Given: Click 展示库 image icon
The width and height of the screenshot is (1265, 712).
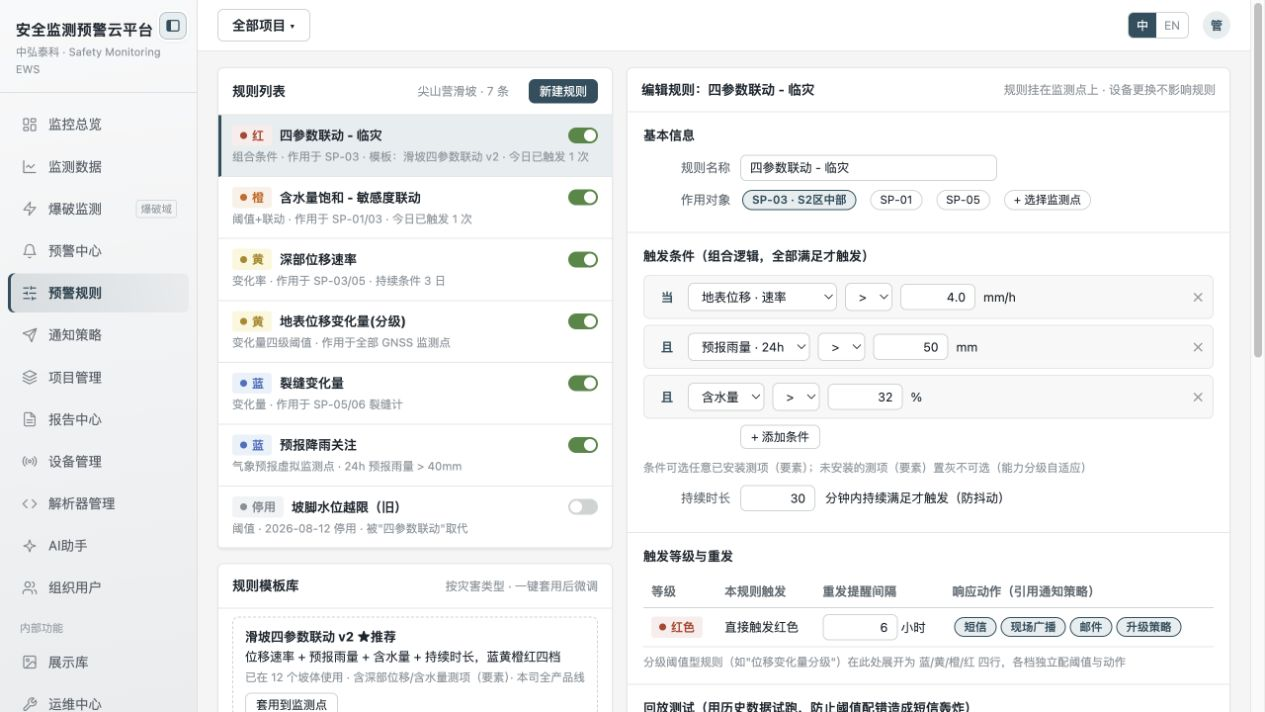Looking at the screenshot, I should [x=30, y=662].
